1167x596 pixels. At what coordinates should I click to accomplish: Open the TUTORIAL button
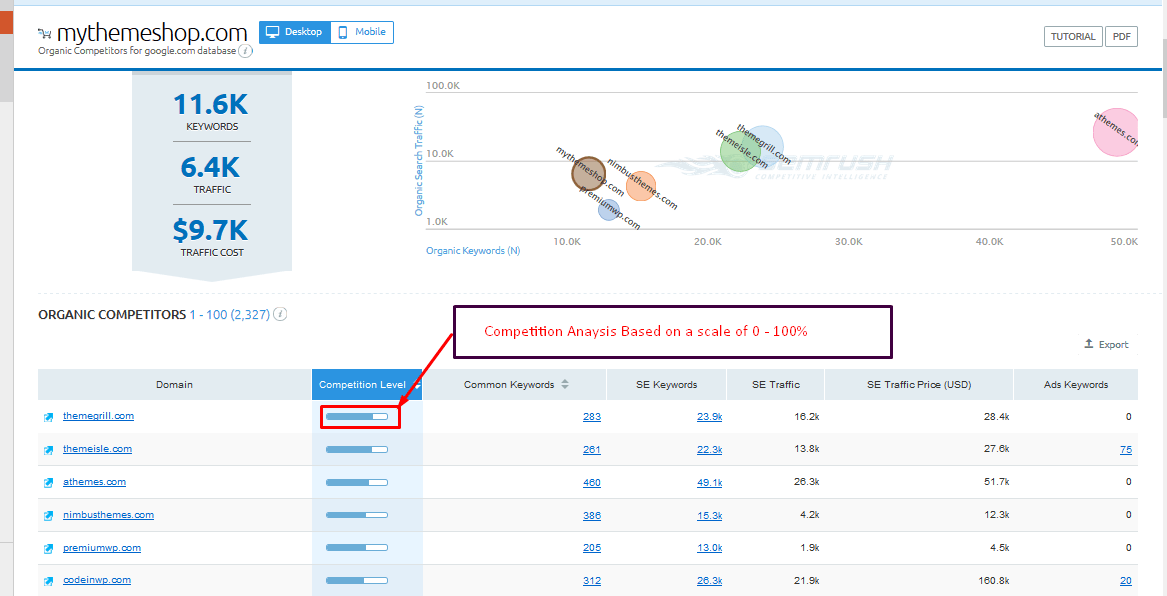1072,36
